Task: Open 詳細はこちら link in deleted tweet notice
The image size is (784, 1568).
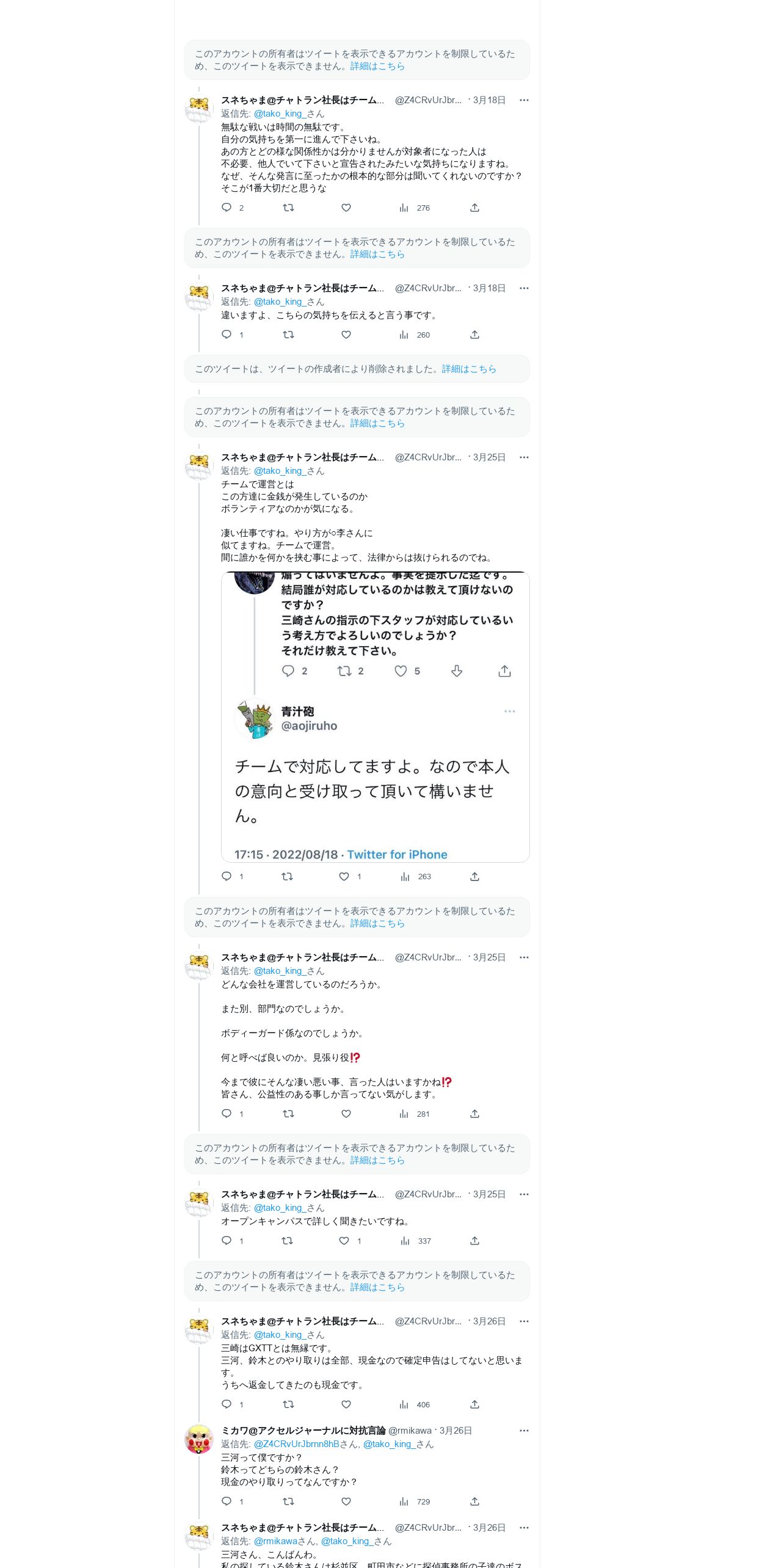Action: (x=469, y=369)
